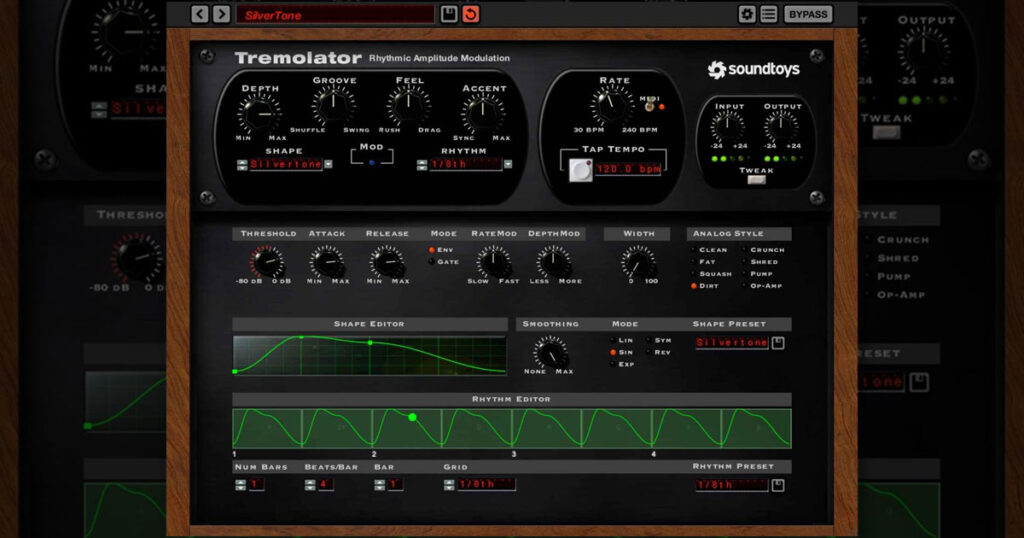Select Gate mode
This screenshot has width=1024, height=538.
(432, 262)
